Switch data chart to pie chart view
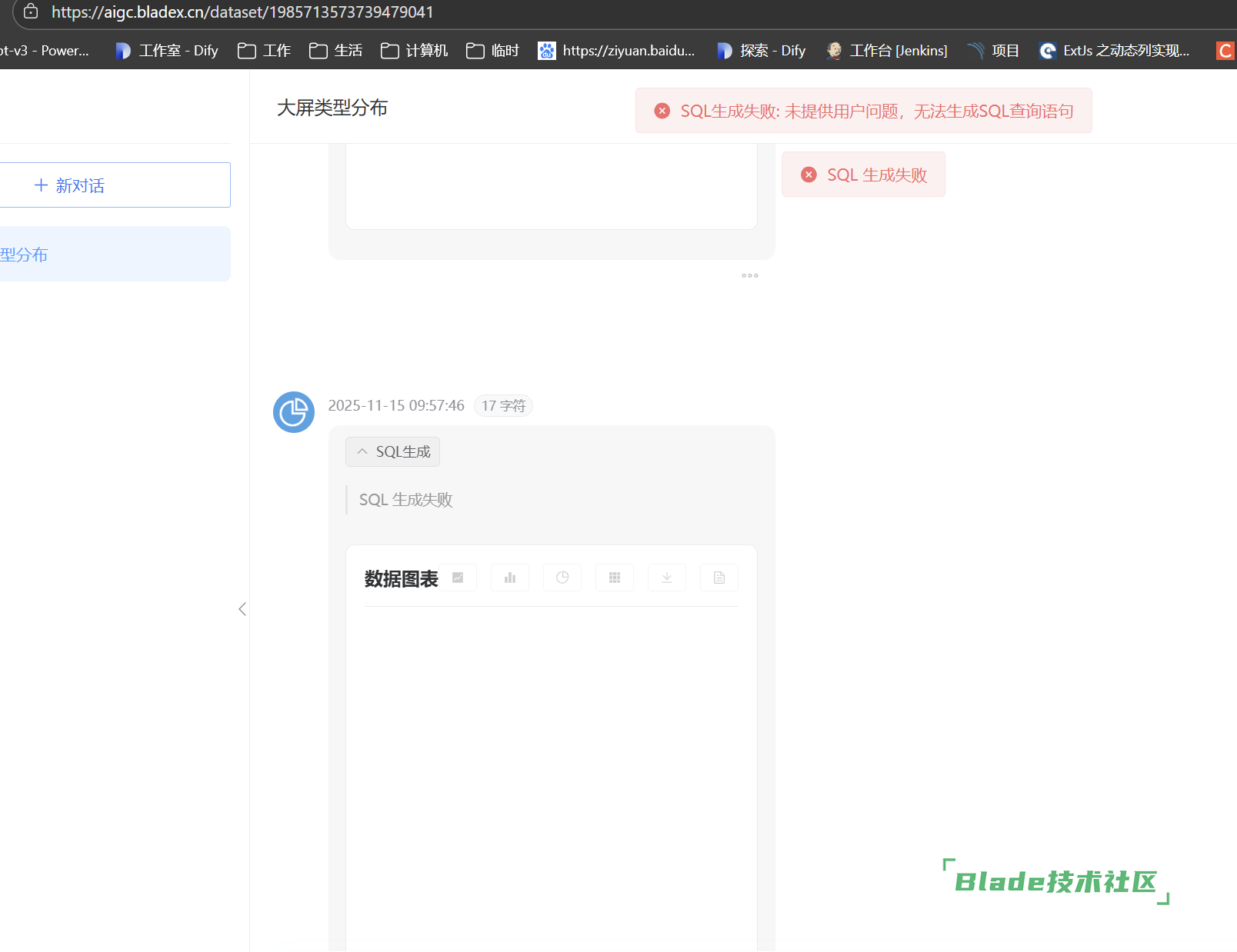Viewport: 1237px width, 952px height. pyautogui.click(x=562, y=578)
